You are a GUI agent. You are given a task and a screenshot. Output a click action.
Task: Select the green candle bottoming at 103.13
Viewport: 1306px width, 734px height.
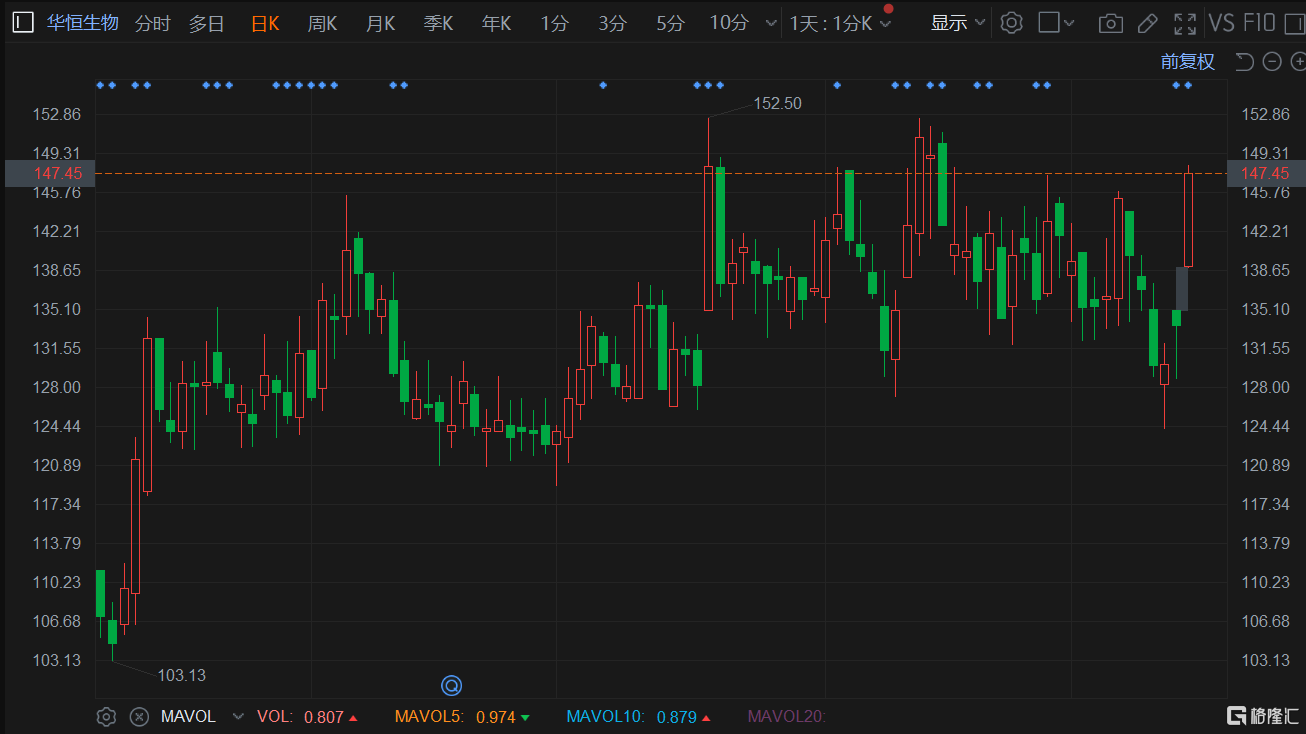point(112,632)
